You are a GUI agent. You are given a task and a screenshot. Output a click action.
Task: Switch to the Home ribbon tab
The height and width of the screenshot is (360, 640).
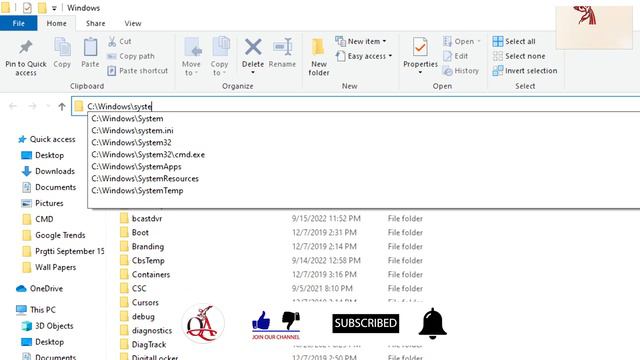click(56, 23)
